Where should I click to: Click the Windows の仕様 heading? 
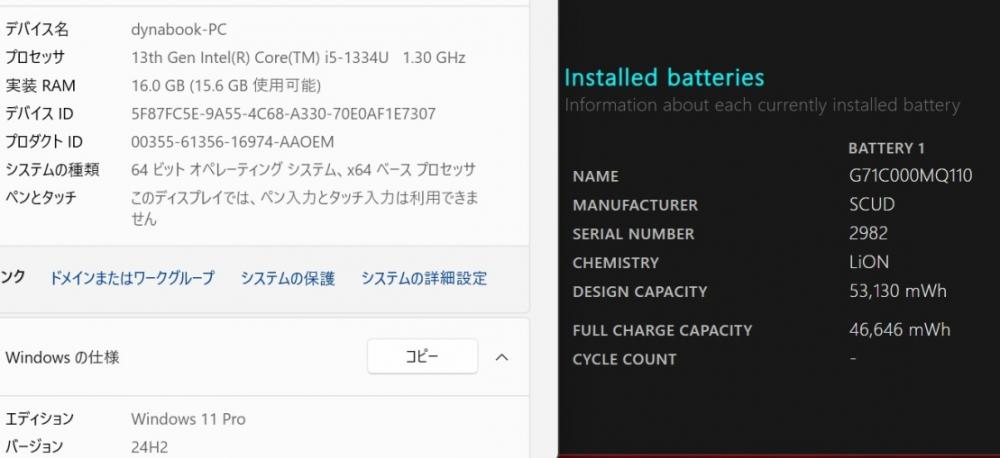point(62,357)
